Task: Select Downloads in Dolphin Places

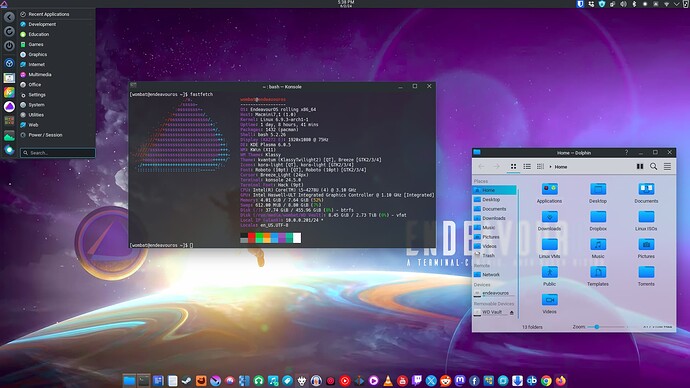Action: 495,218
